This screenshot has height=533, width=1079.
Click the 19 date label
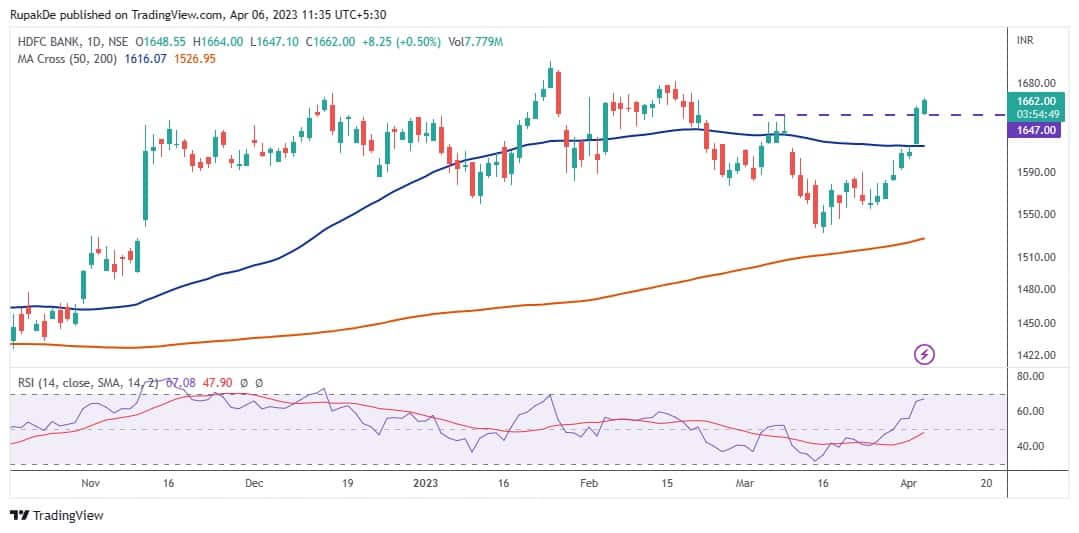point(348,483)
